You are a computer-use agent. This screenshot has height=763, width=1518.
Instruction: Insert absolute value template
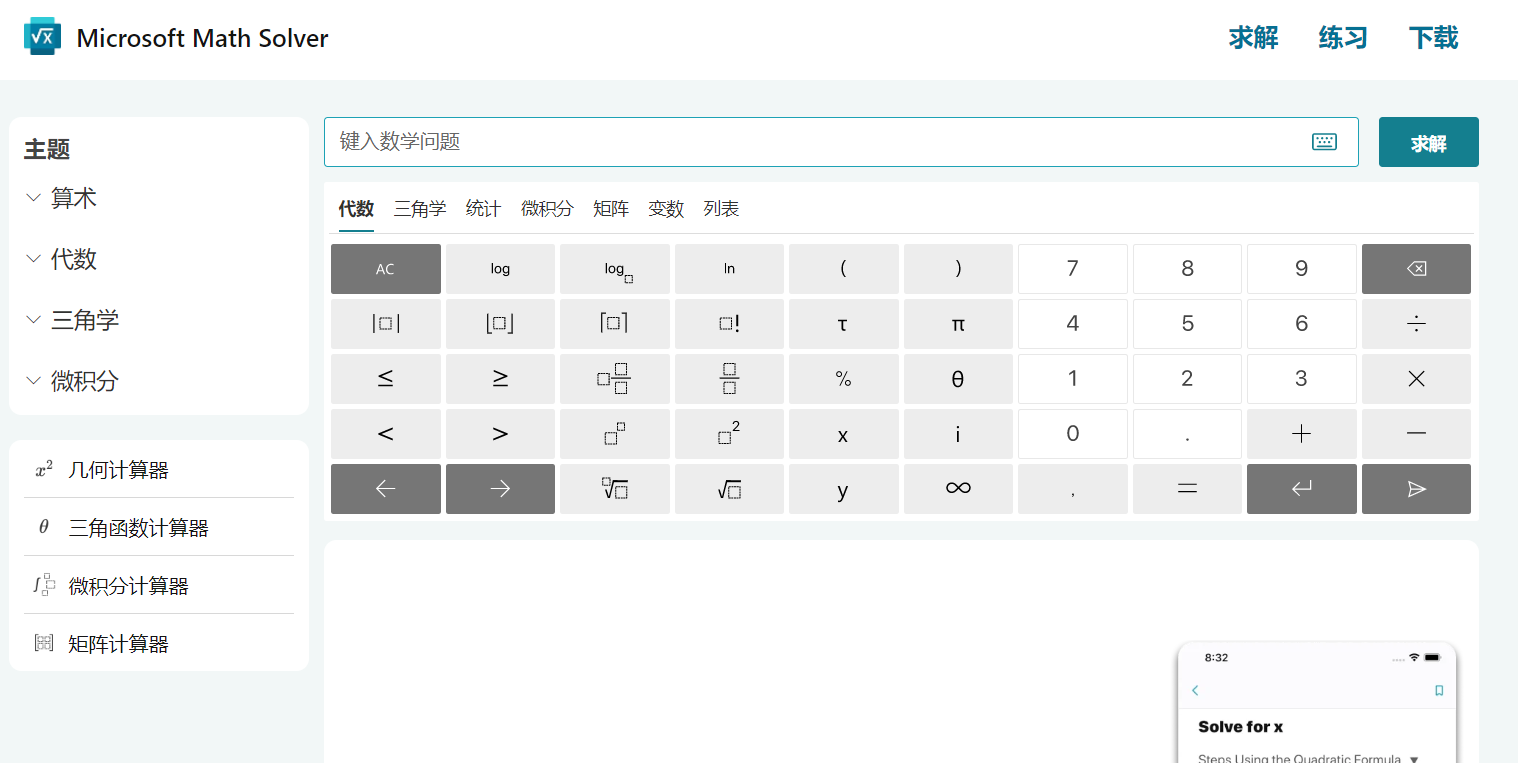pyautogui.click(x=385, y=324)
